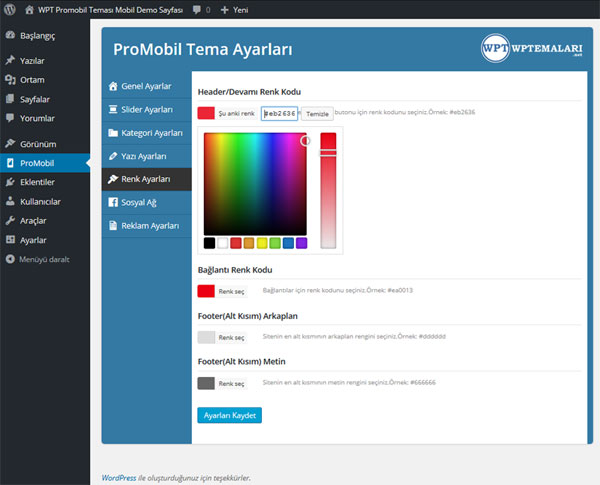Click the plus icon next to Yeni
600x485 pixels.
pyautogui.click(x=225, y=10)
